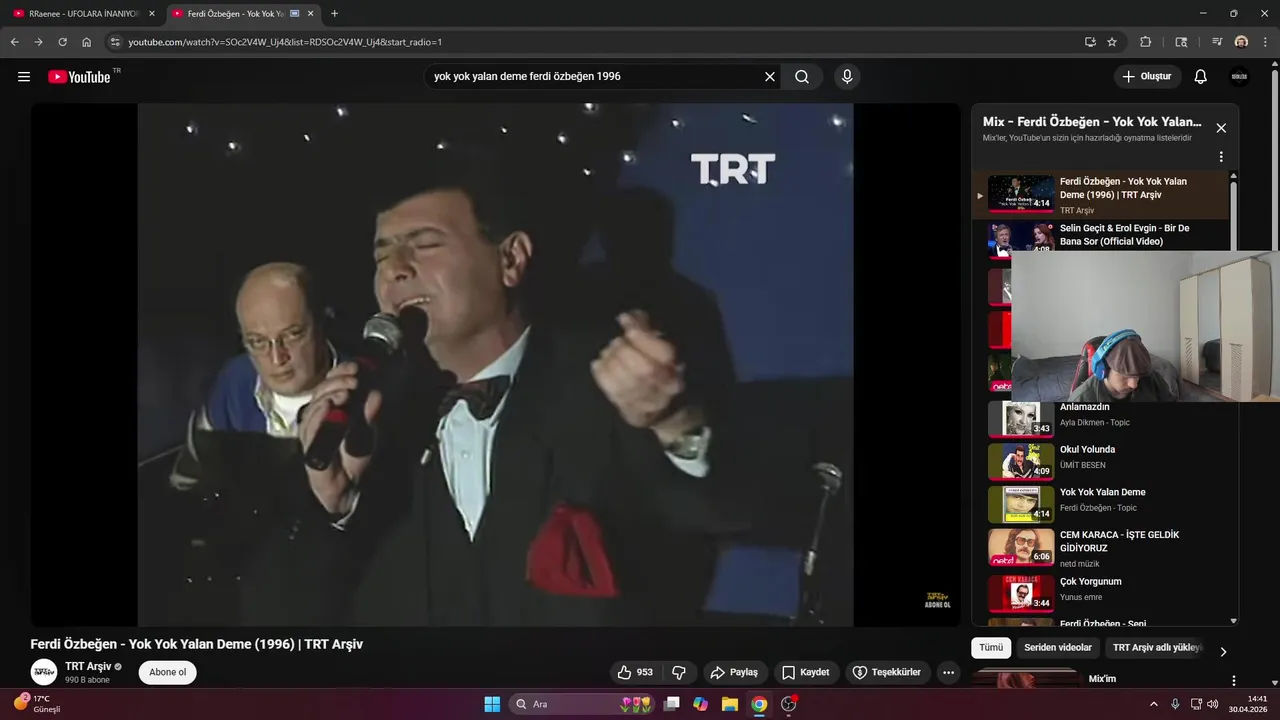The height and width of the screenshot is (720, 1280).
Task: Share the video with Paylaş
Action: click(735, 672)
